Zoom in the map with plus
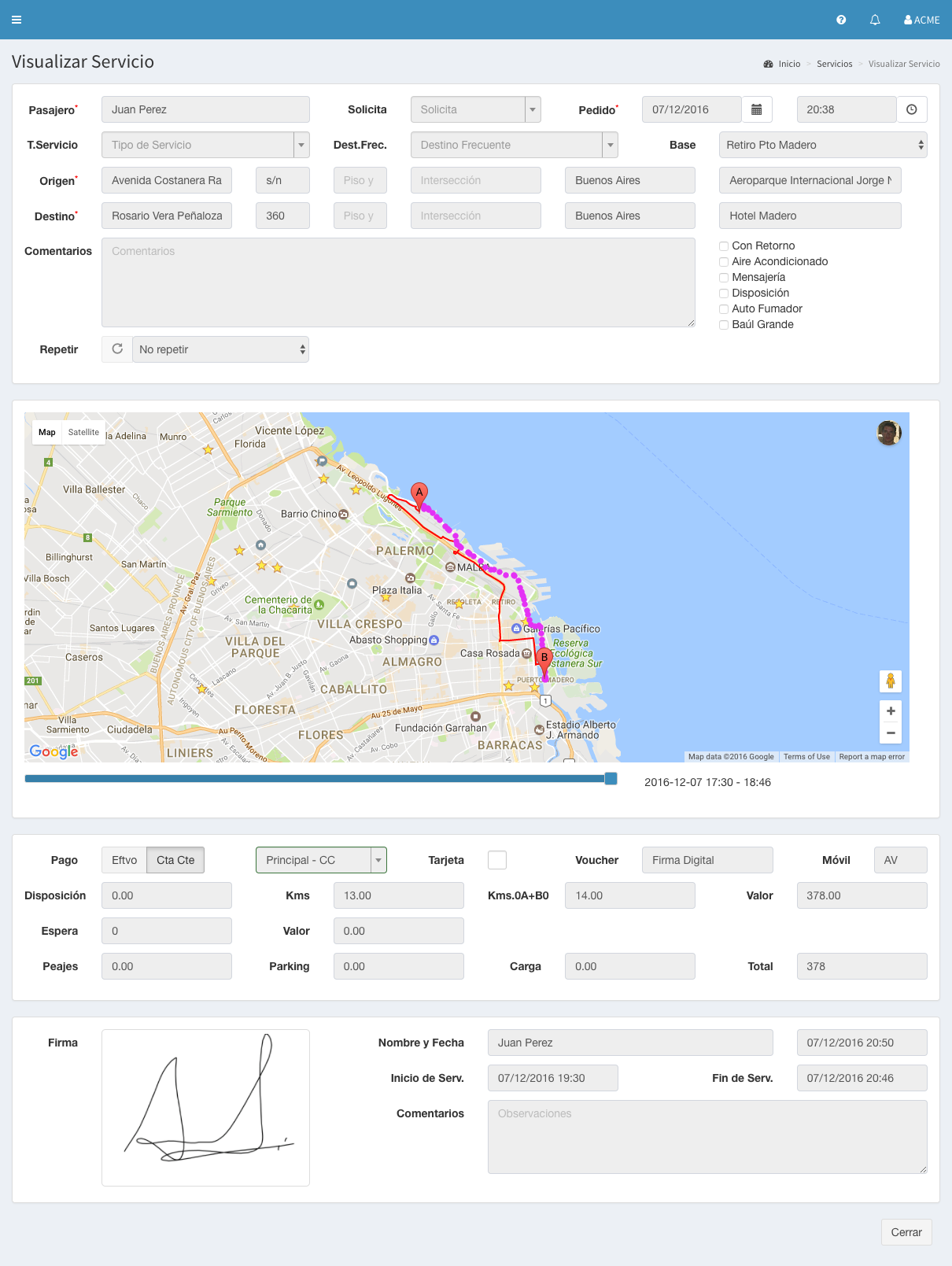 890,711
